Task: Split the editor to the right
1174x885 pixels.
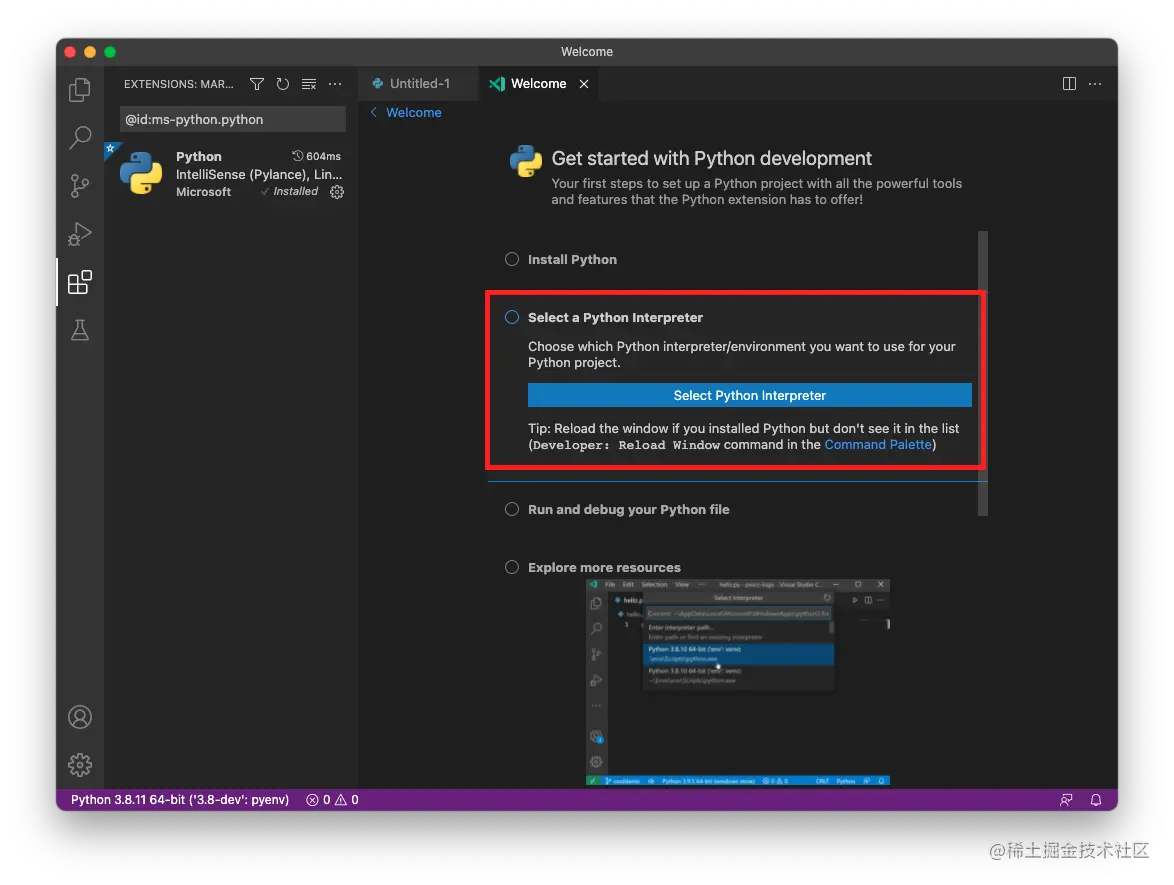Action: point(1069,84)
